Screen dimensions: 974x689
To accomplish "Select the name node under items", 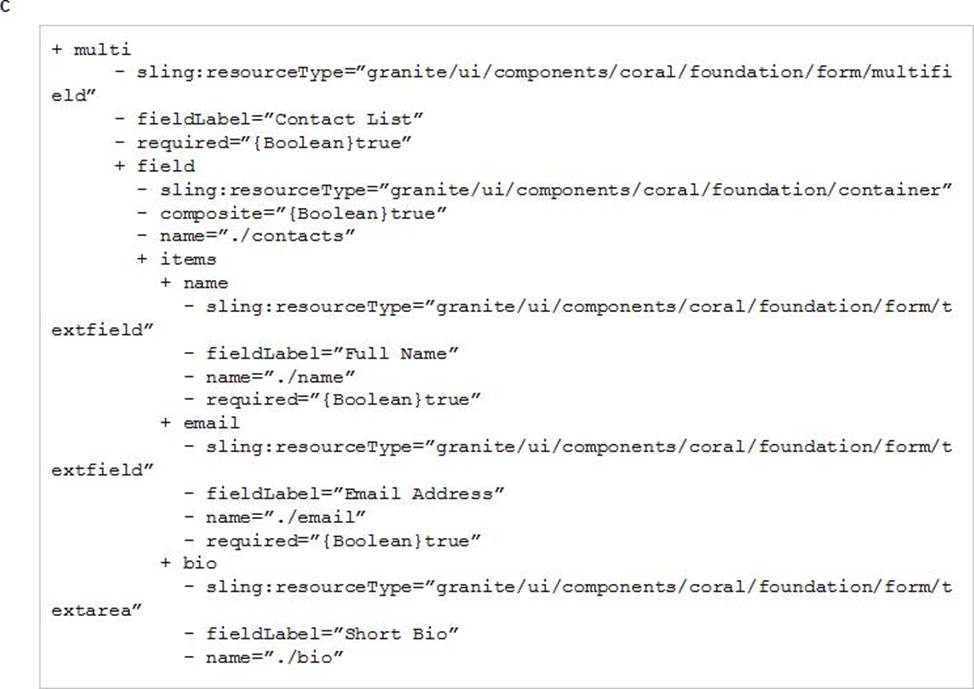I will point(206,283).
